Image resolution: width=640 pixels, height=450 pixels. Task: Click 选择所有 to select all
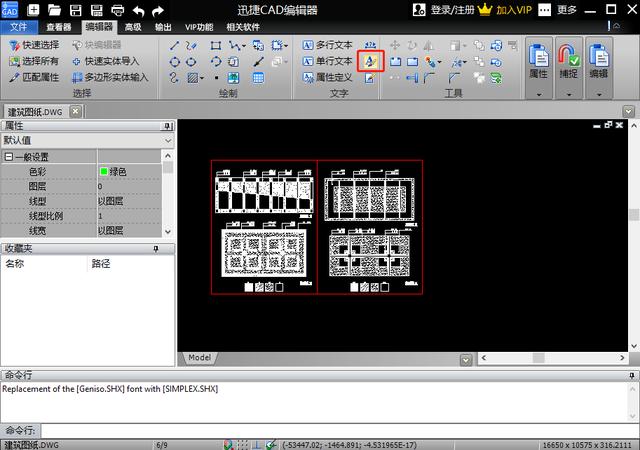pyautogui.click(x=34, y=61)
